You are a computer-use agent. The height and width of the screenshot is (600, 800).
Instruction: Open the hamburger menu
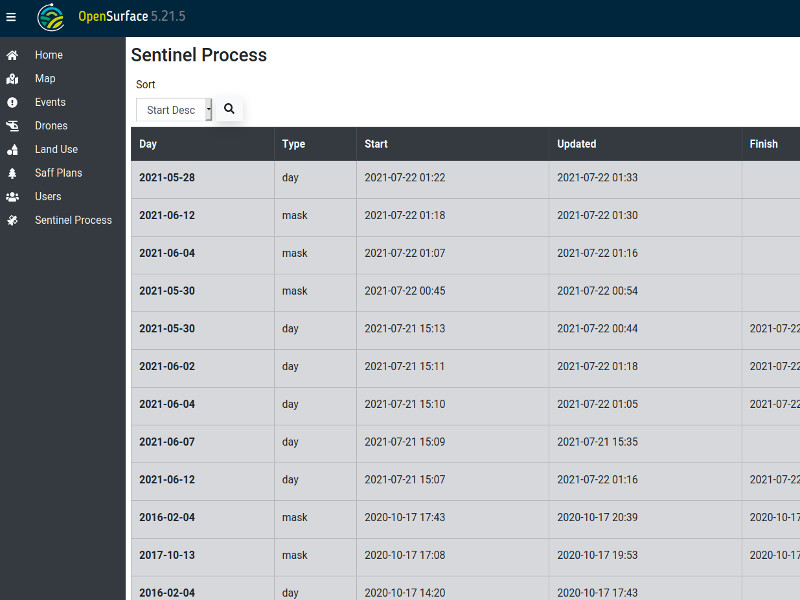point(11,17)
